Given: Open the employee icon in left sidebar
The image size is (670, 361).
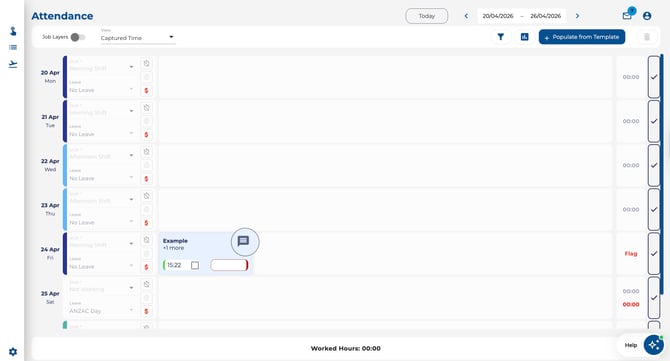Looking at the screenshot, I should point(13,31).
